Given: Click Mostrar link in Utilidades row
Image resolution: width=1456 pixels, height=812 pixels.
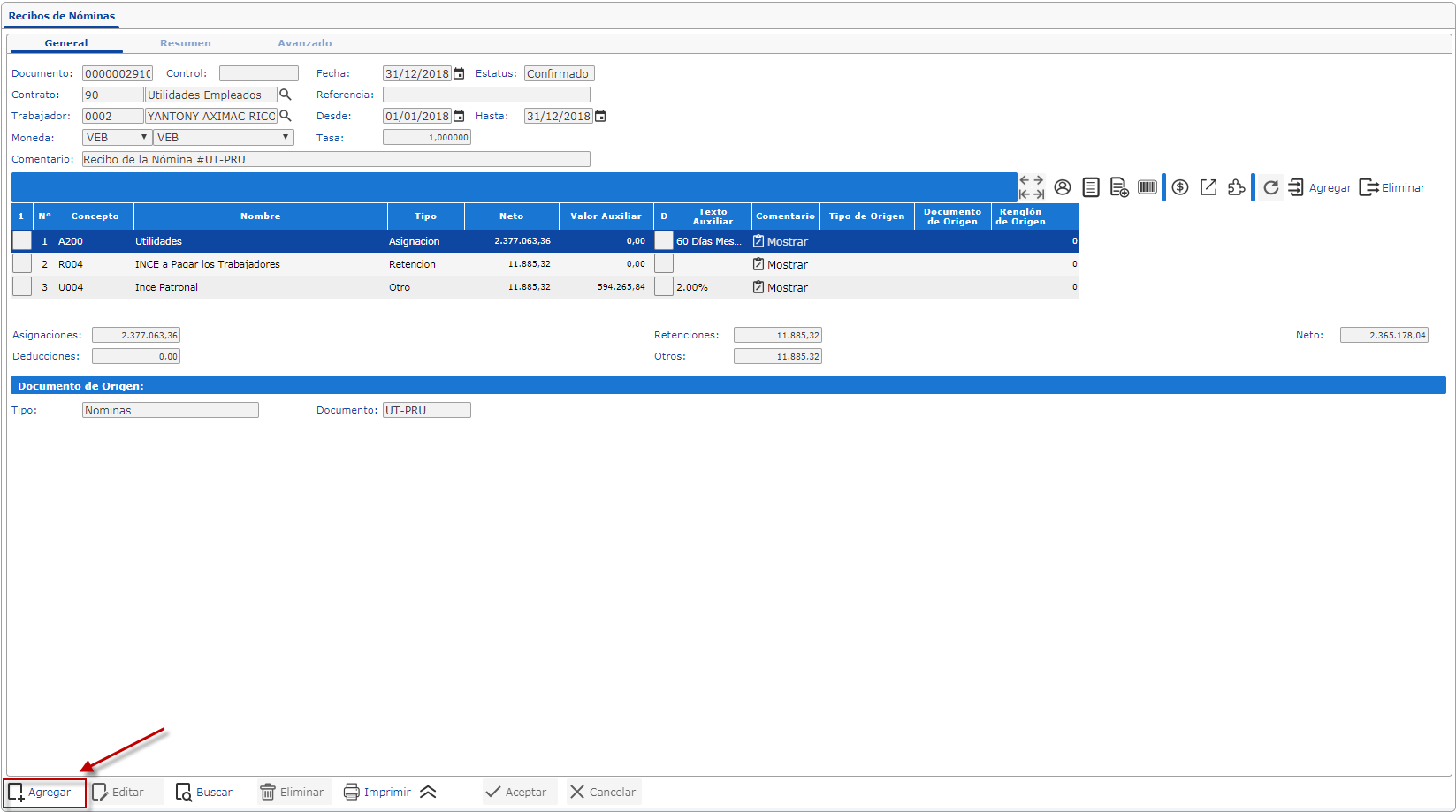Looking at the screenshot, I should 781,241.
